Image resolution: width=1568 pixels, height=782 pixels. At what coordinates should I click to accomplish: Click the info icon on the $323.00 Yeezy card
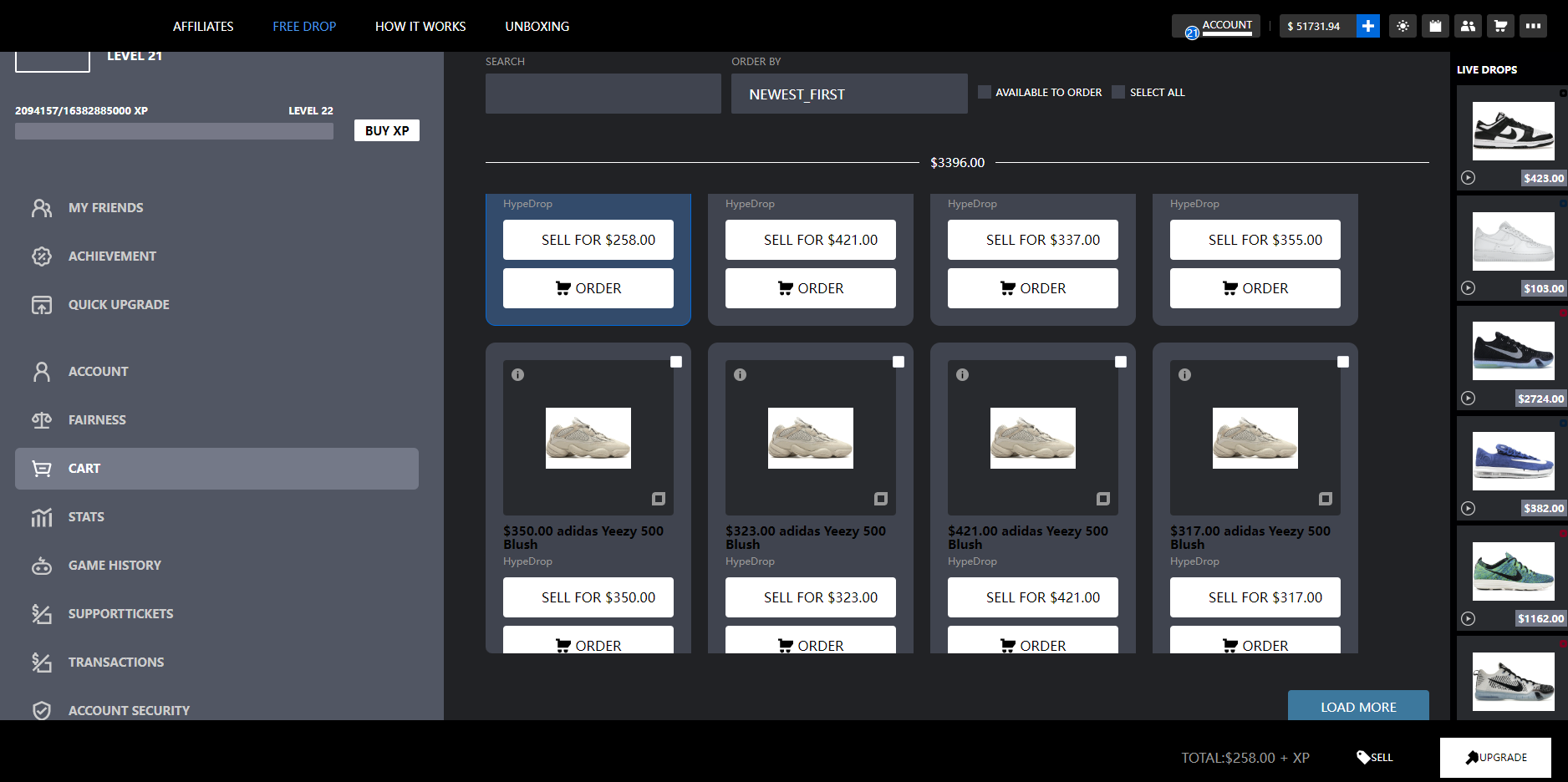pos(741,374)
